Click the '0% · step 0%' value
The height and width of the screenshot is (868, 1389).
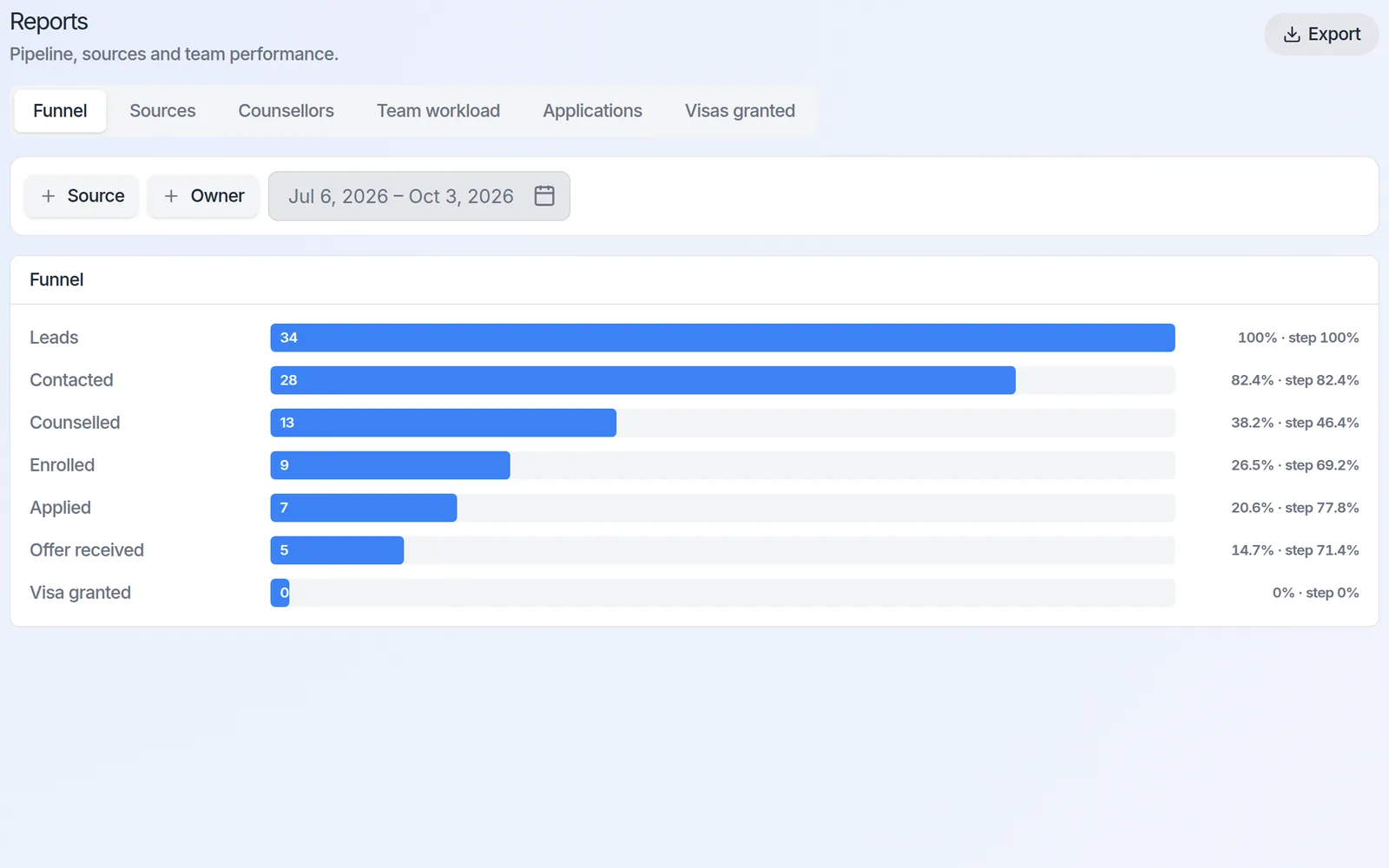[x=1315, y=593]
